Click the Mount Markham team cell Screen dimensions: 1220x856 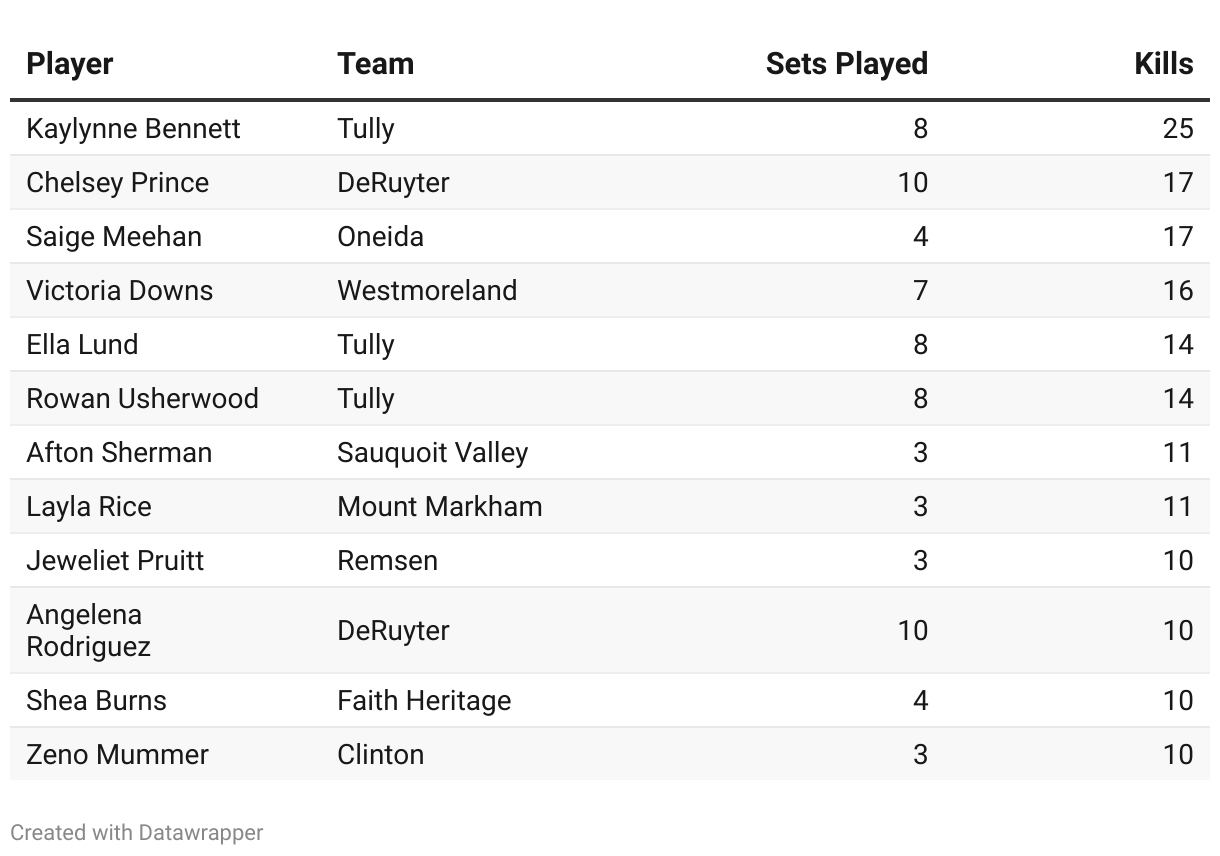tap(439, 507)
